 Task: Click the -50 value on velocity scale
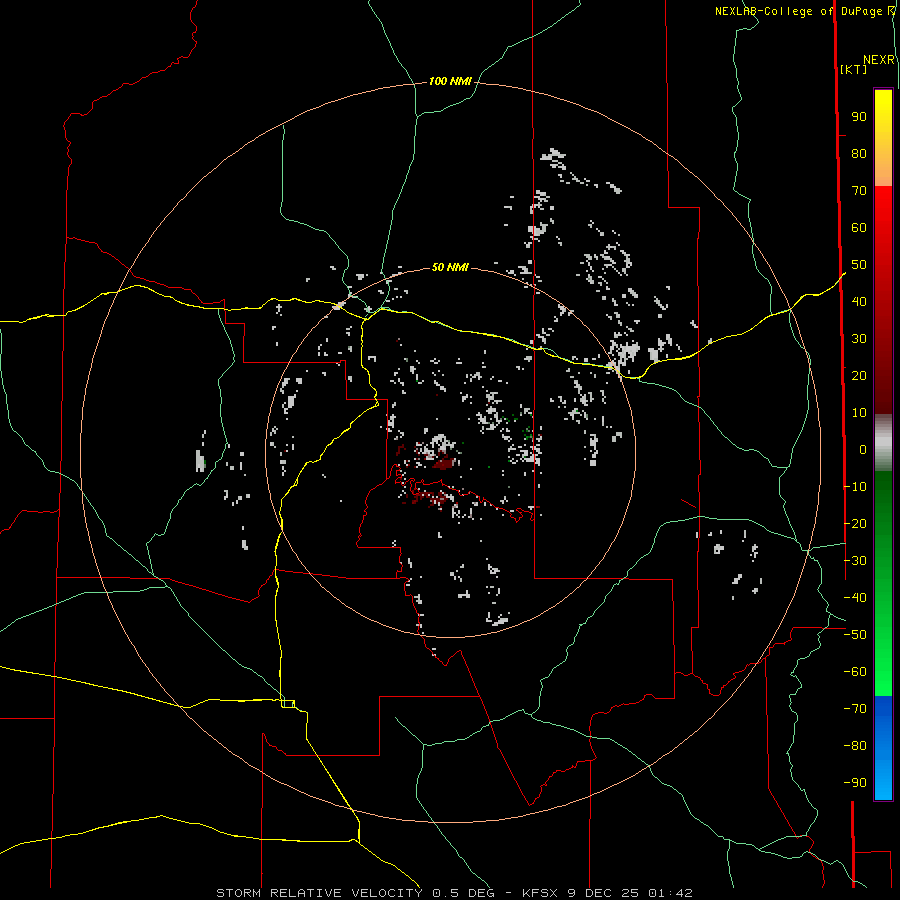(x=855, y=635)
